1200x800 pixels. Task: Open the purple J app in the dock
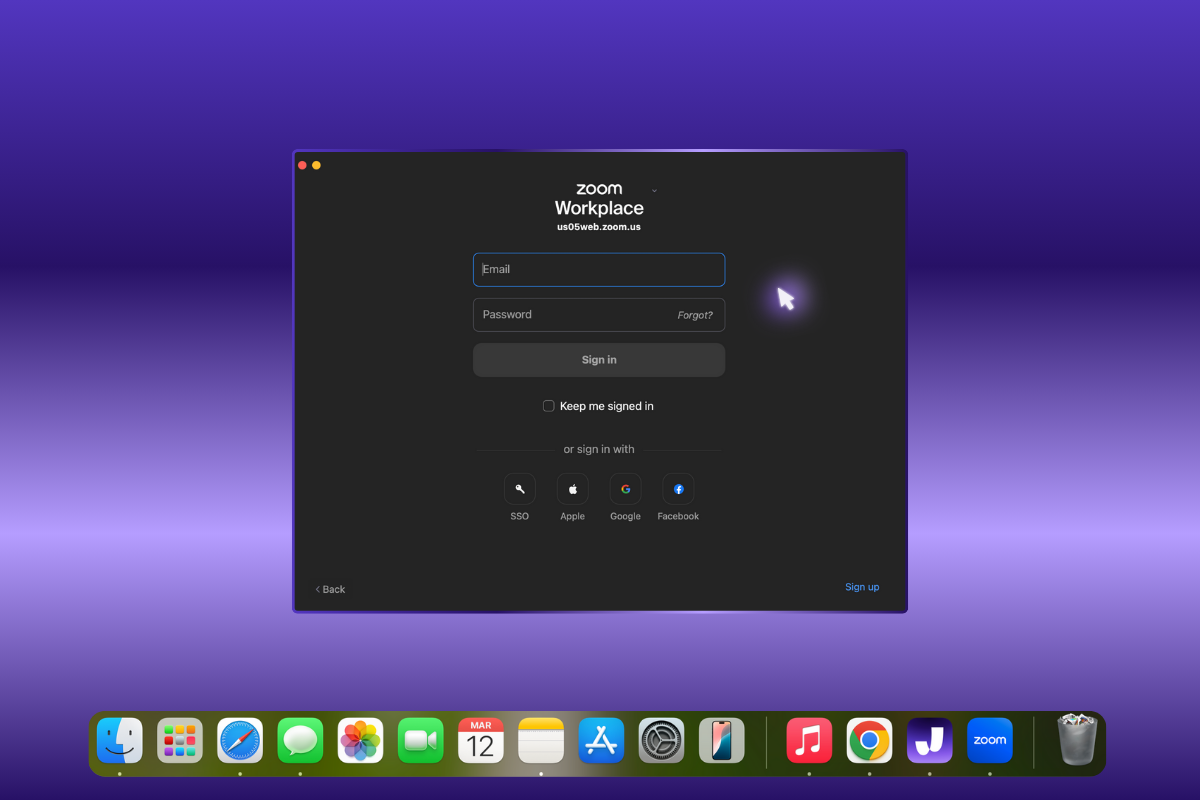click(930, 741)
